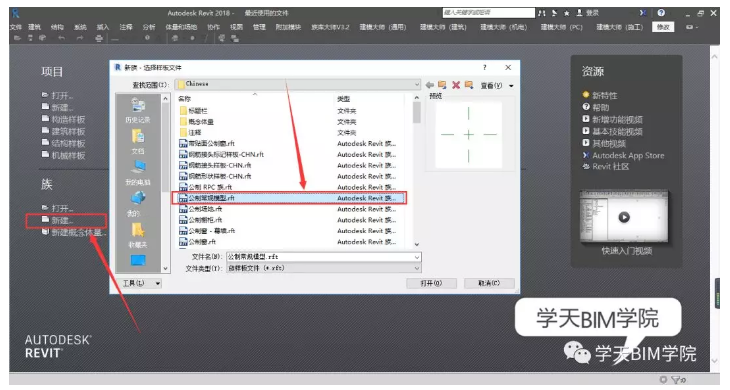
Task: Switch to the 体量和场地 ribbon tab
Action: [181, 27]
